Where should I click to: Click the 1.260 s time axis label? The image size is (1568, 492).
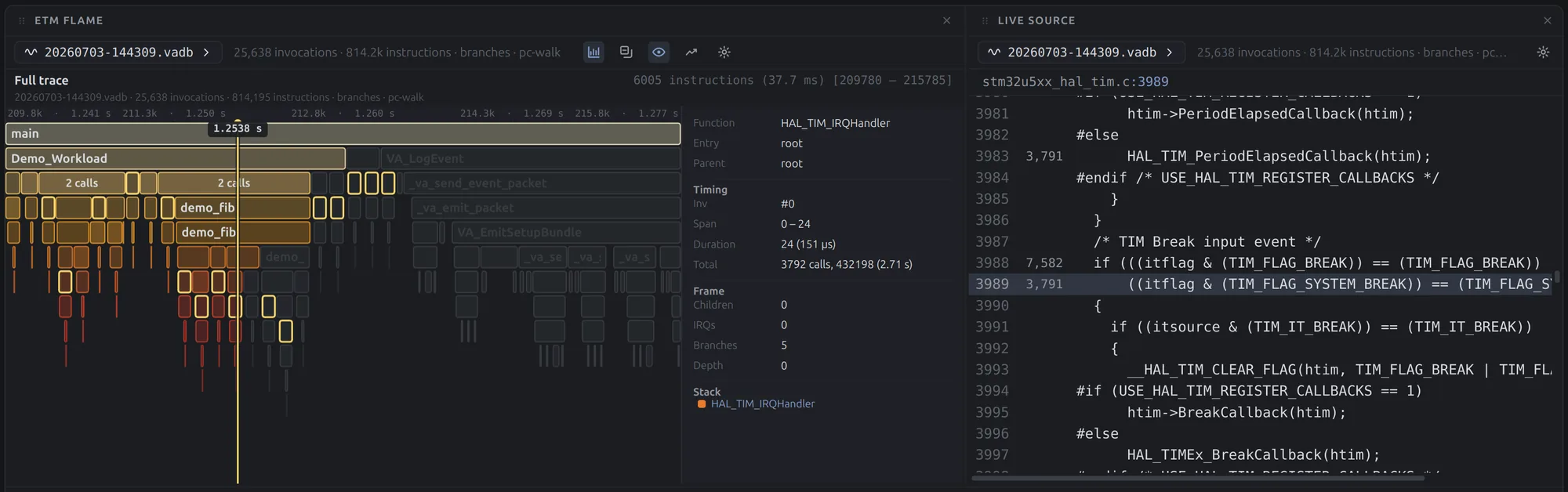point(374,114)
